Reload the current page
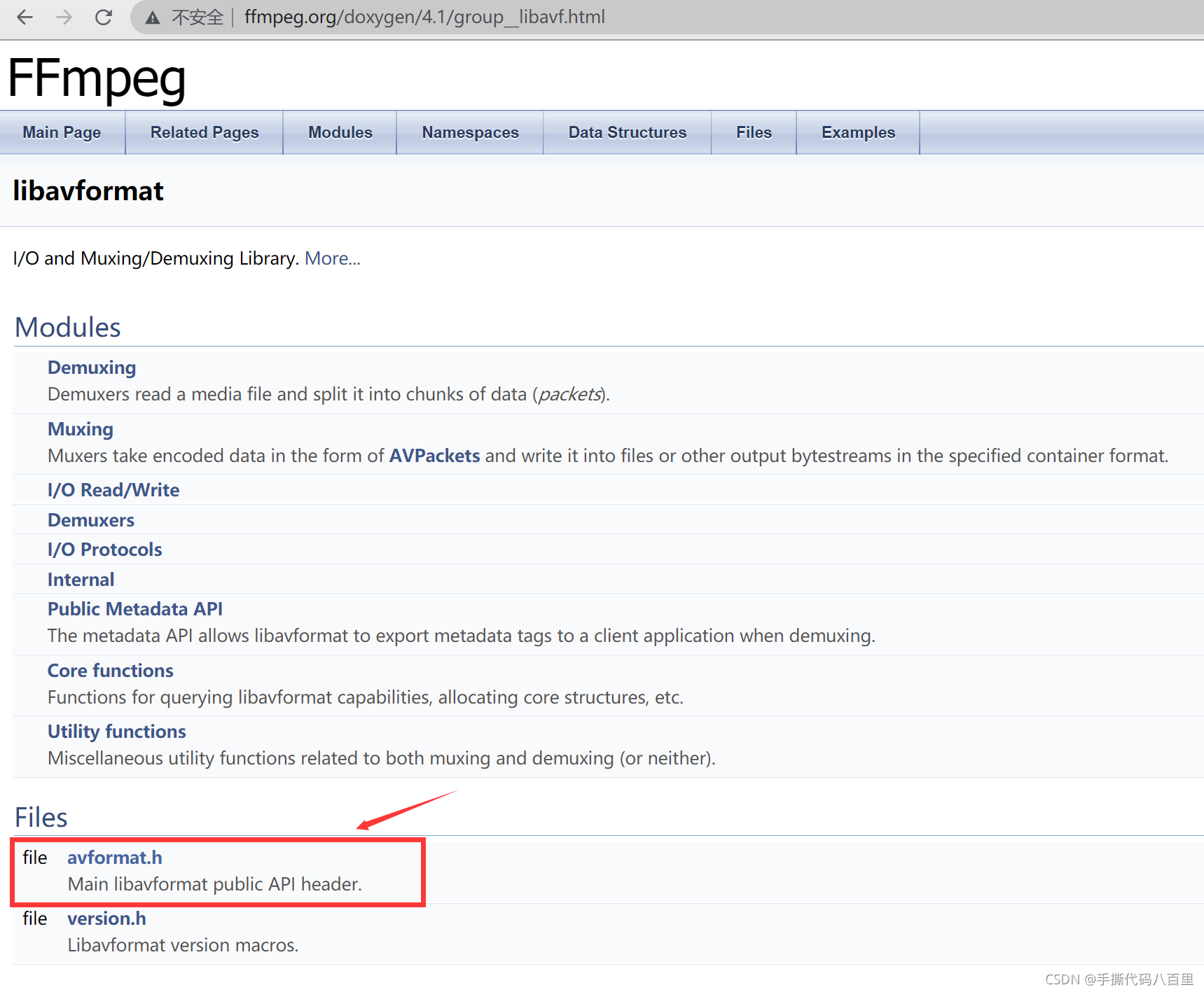Screen dimensions: 1204x992 point(103,17)
